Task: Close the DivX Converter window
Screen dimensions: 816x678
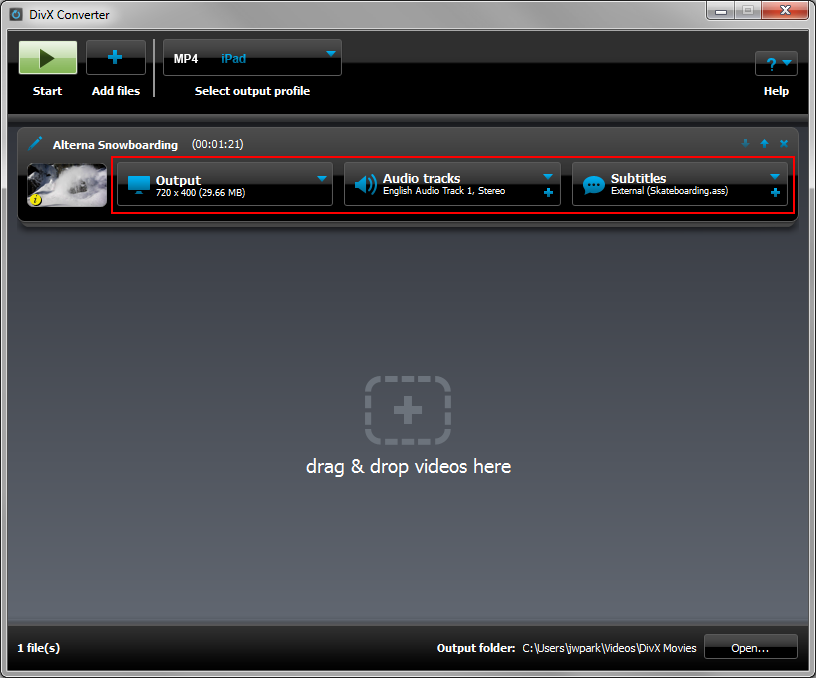Action: tap(785, 10)
